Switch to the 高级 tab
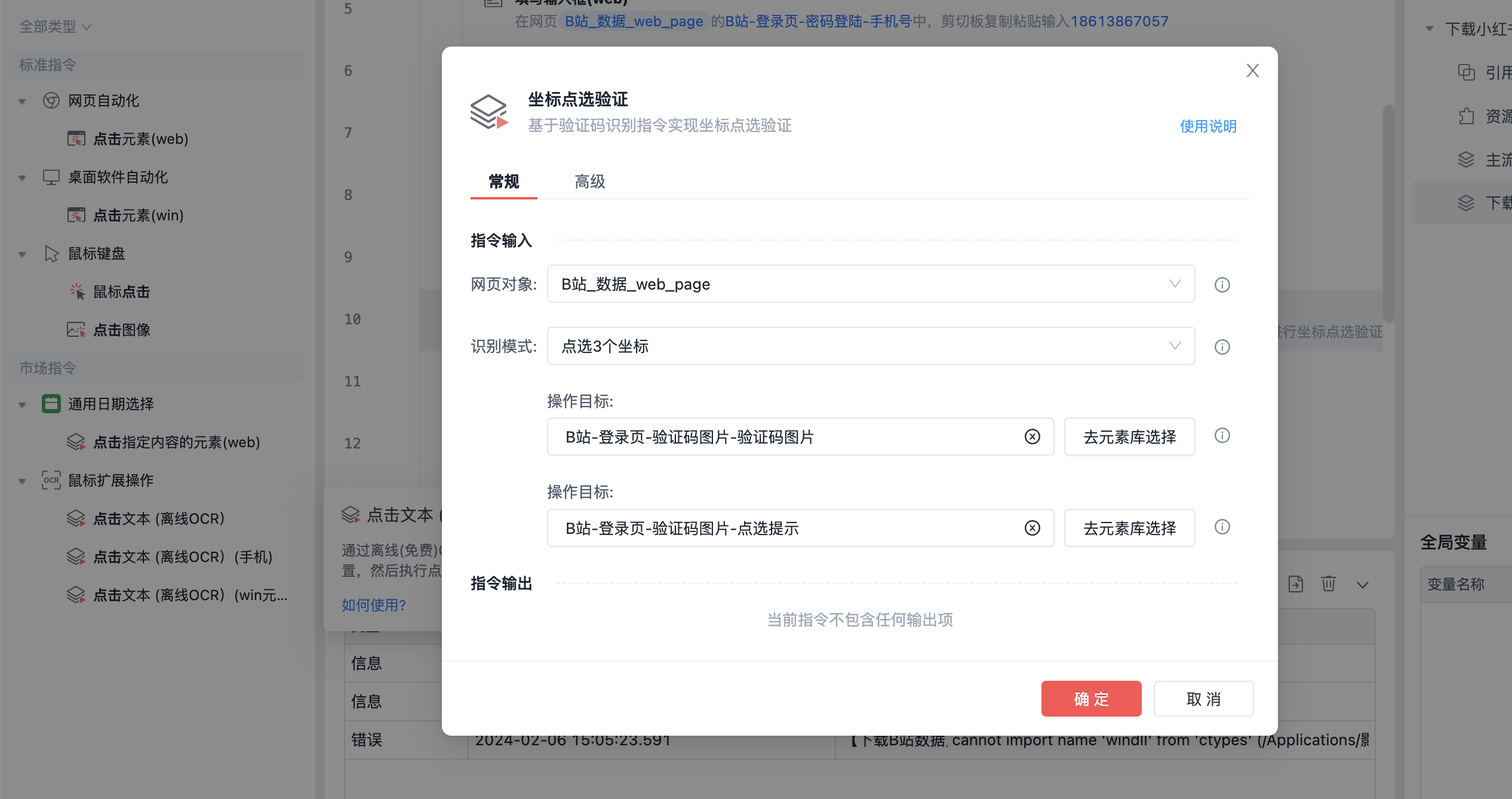The image size is (1512, 799). tap(589, 182)
